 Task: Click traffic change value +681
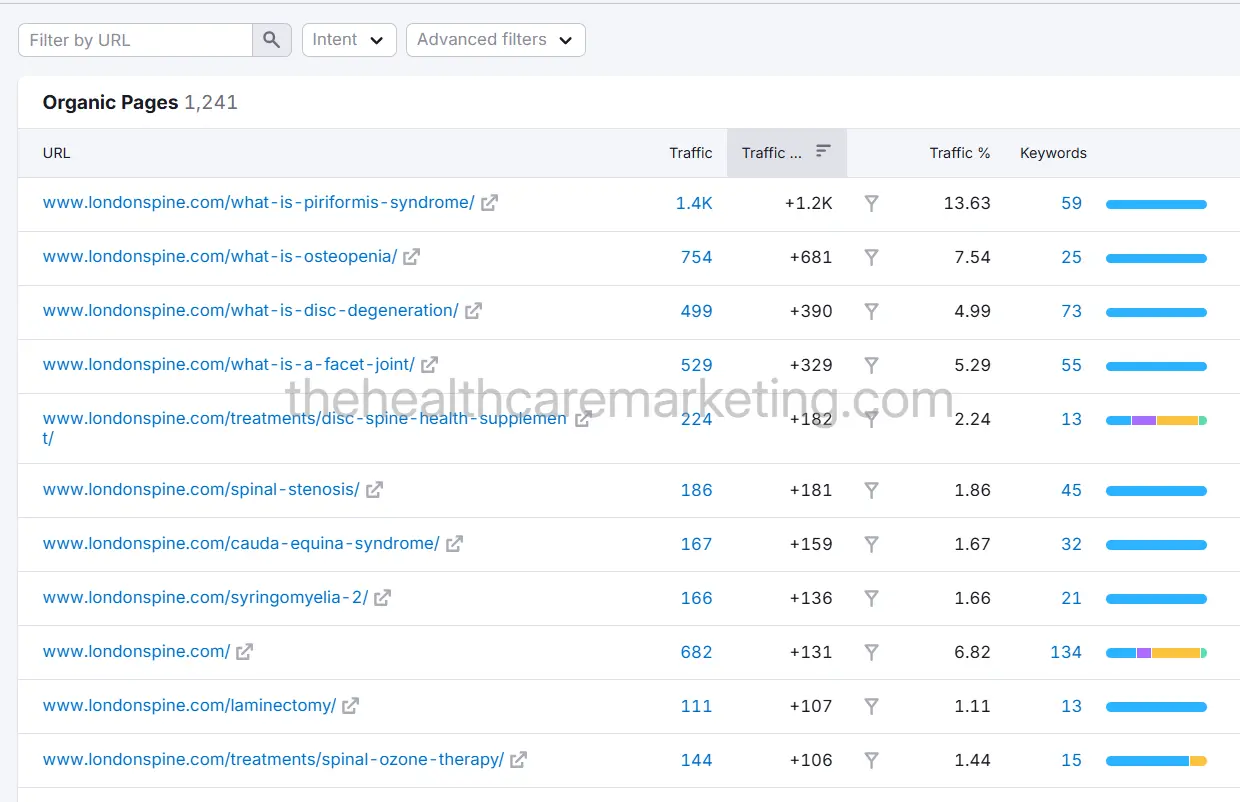pos(811,257)
